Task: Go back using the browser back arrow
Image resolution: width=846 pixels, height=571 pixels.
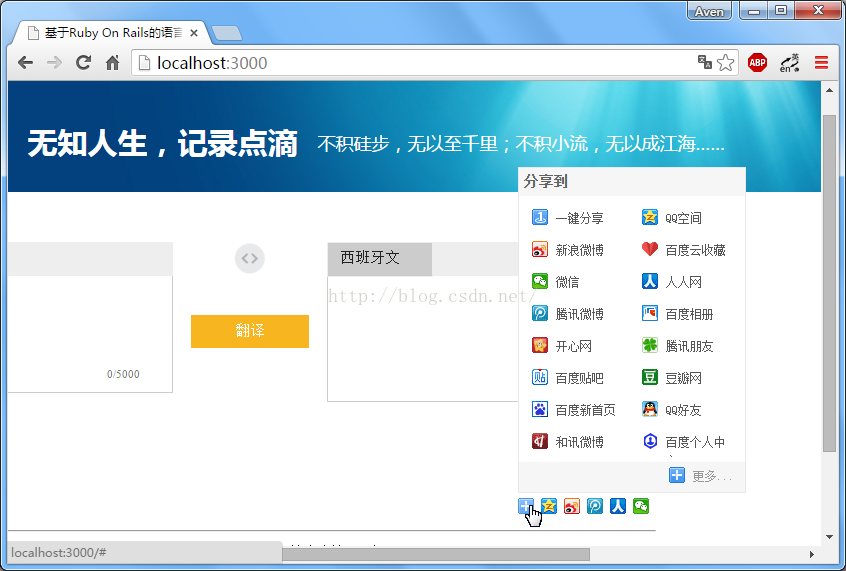Action: (25, 63)
